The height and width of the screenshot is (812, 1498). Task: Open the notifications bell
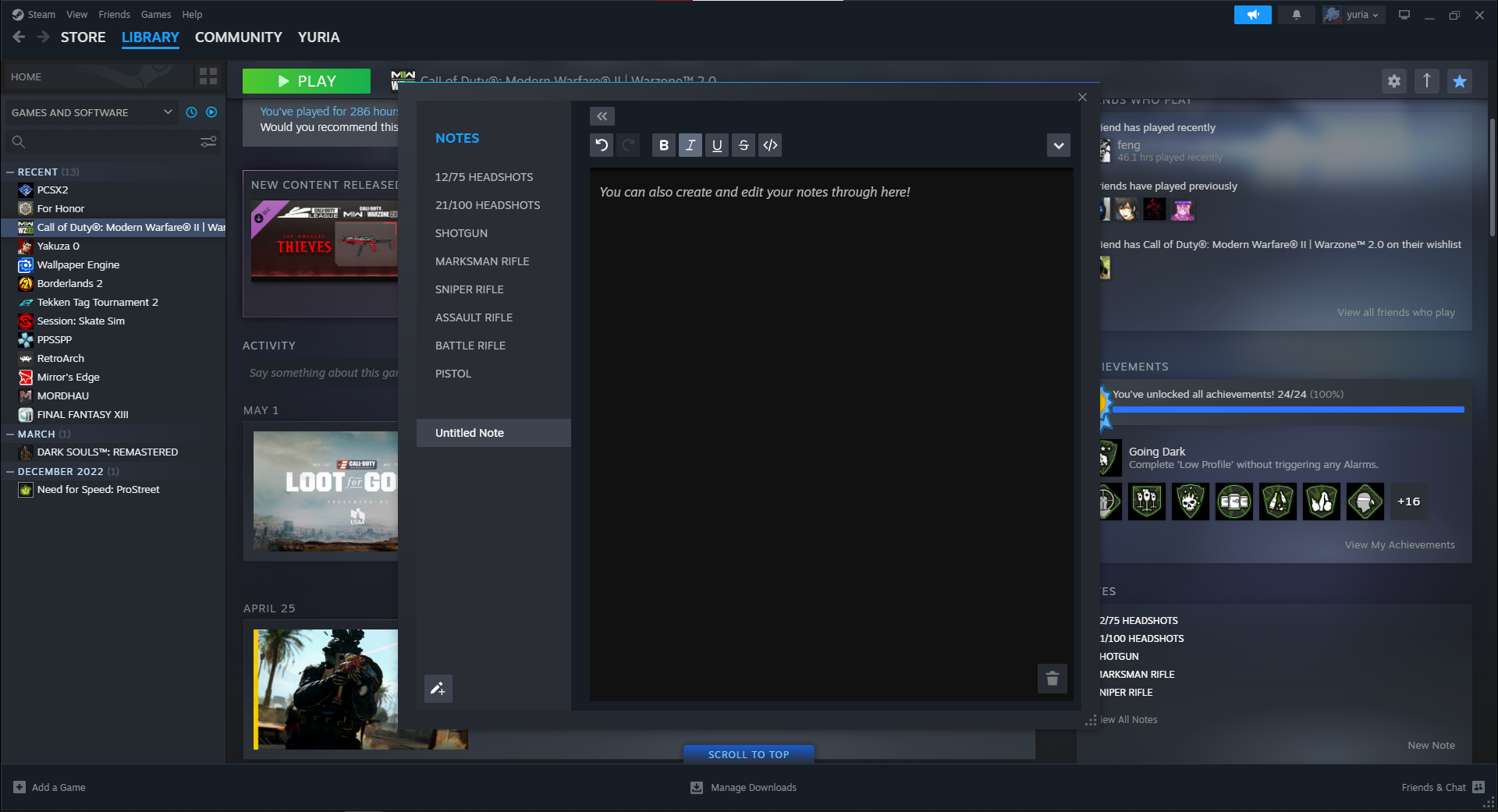point(1297,15)
